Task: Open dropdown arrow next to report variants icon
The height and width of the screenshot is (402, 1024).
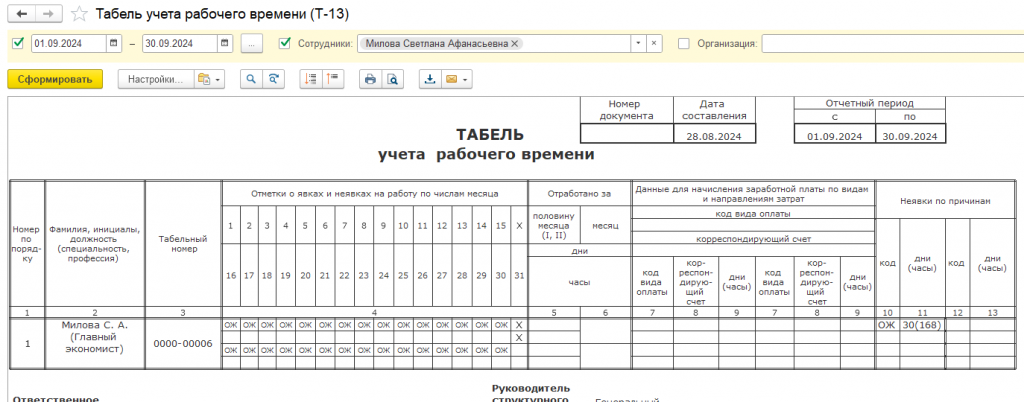Action: click(x=217, y=80)
